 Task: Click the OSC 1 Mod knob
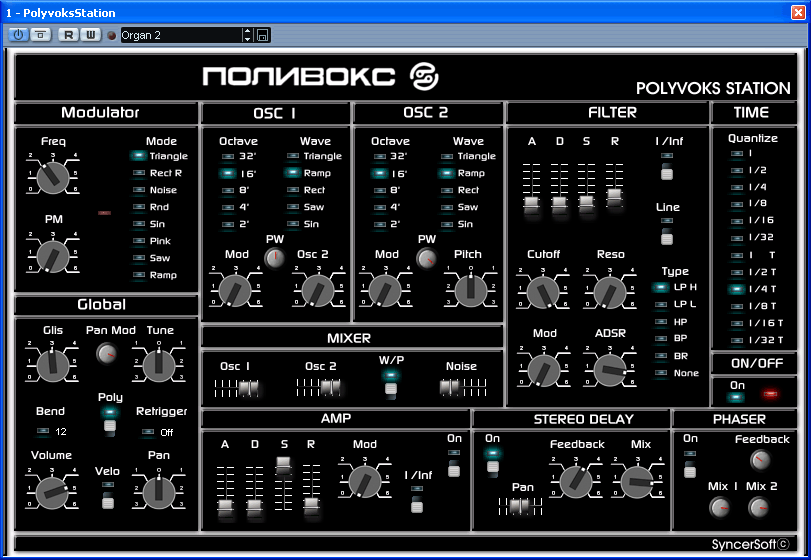coord(235,291)
